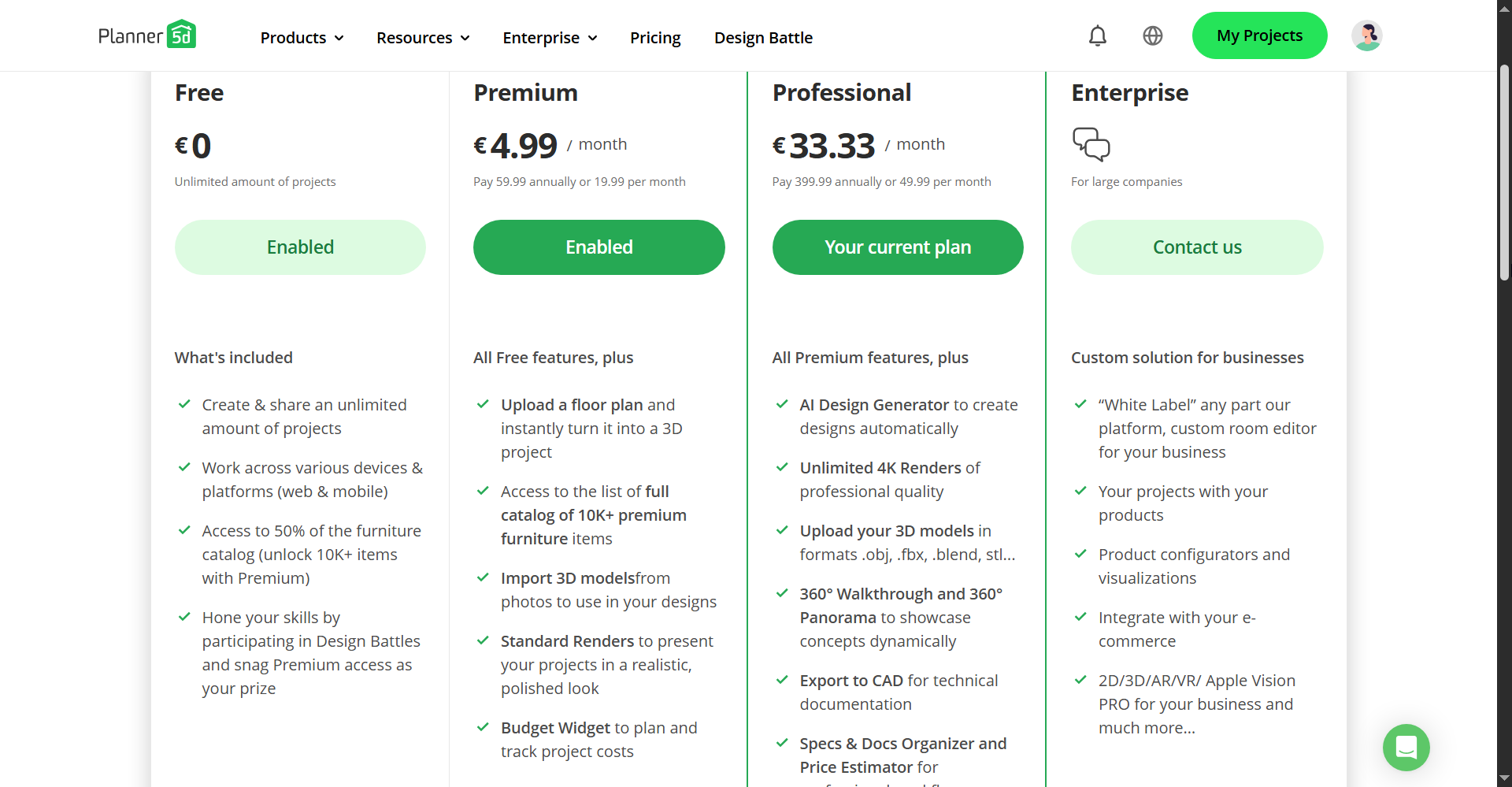Click the My Projects button

click(x=1259, y=35)
